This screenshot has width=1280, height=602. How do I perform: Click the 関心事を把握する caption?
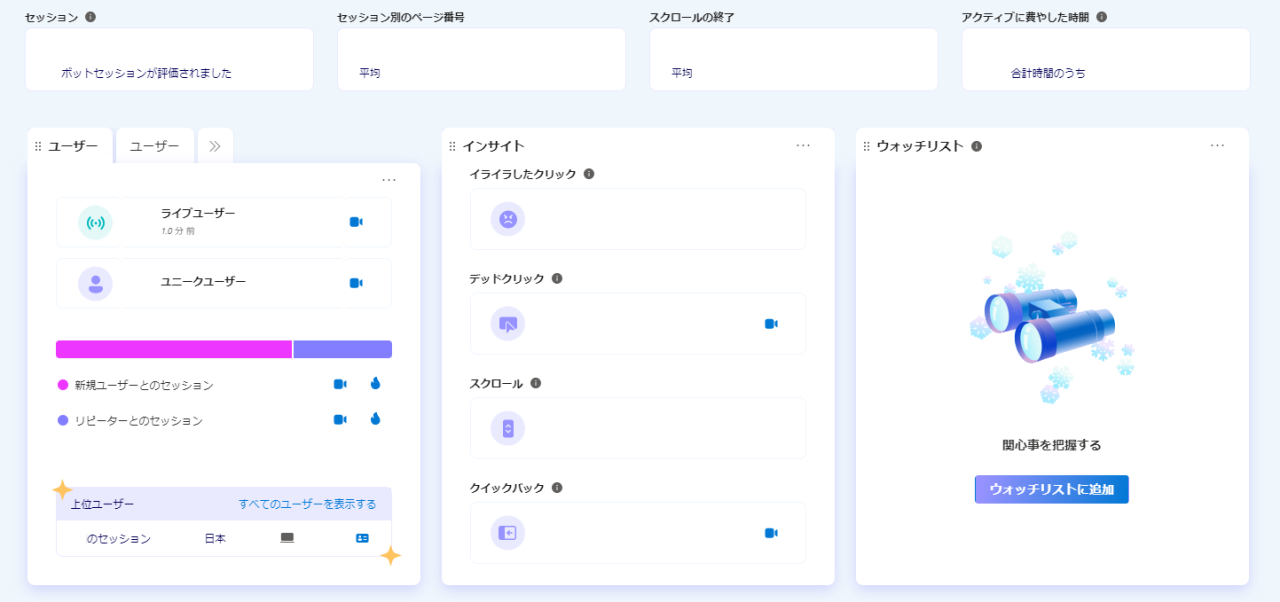1052,445
